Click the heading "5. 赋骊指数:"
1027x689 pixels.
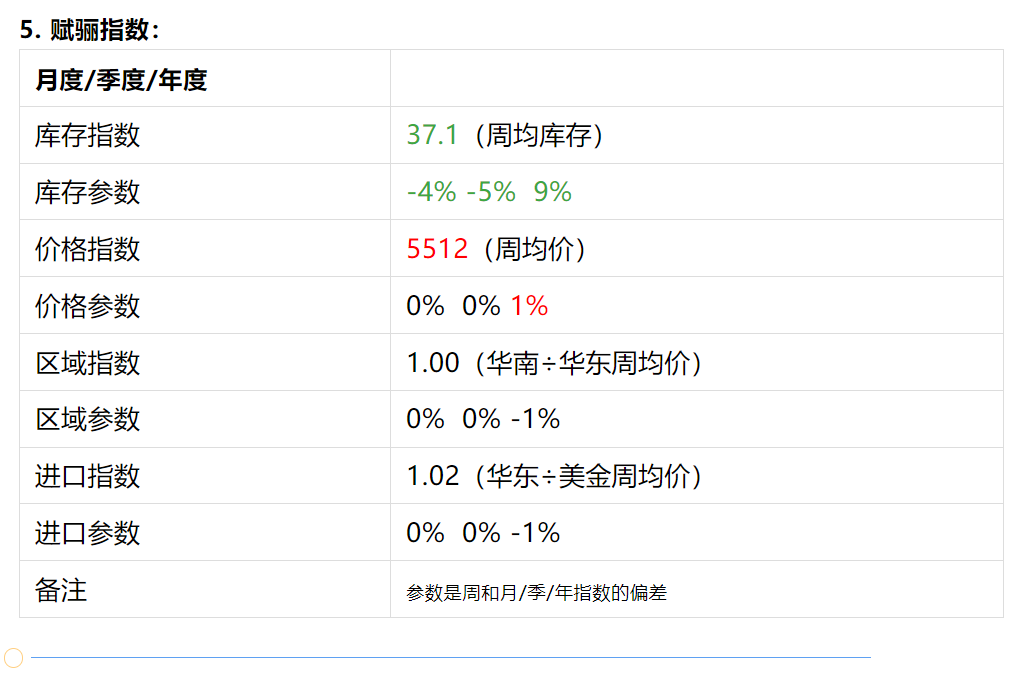(90, 30)
